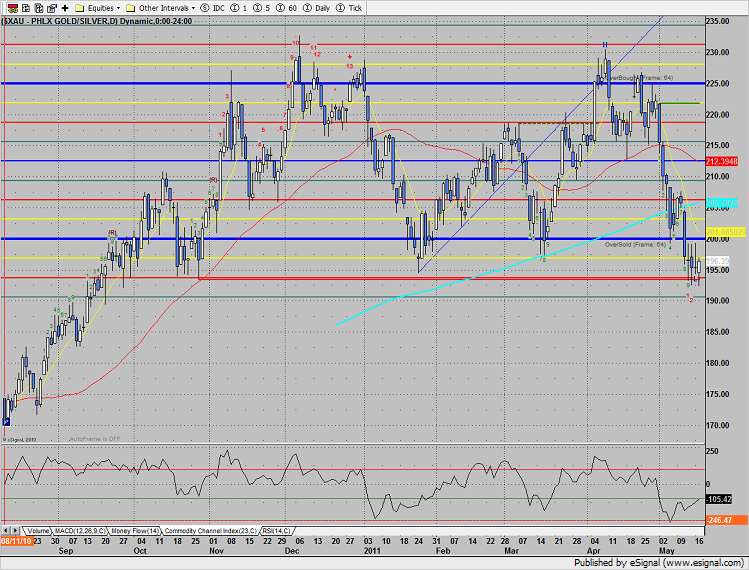
Task: Click the yellow 201.085 price label
Action: point(726,232)
